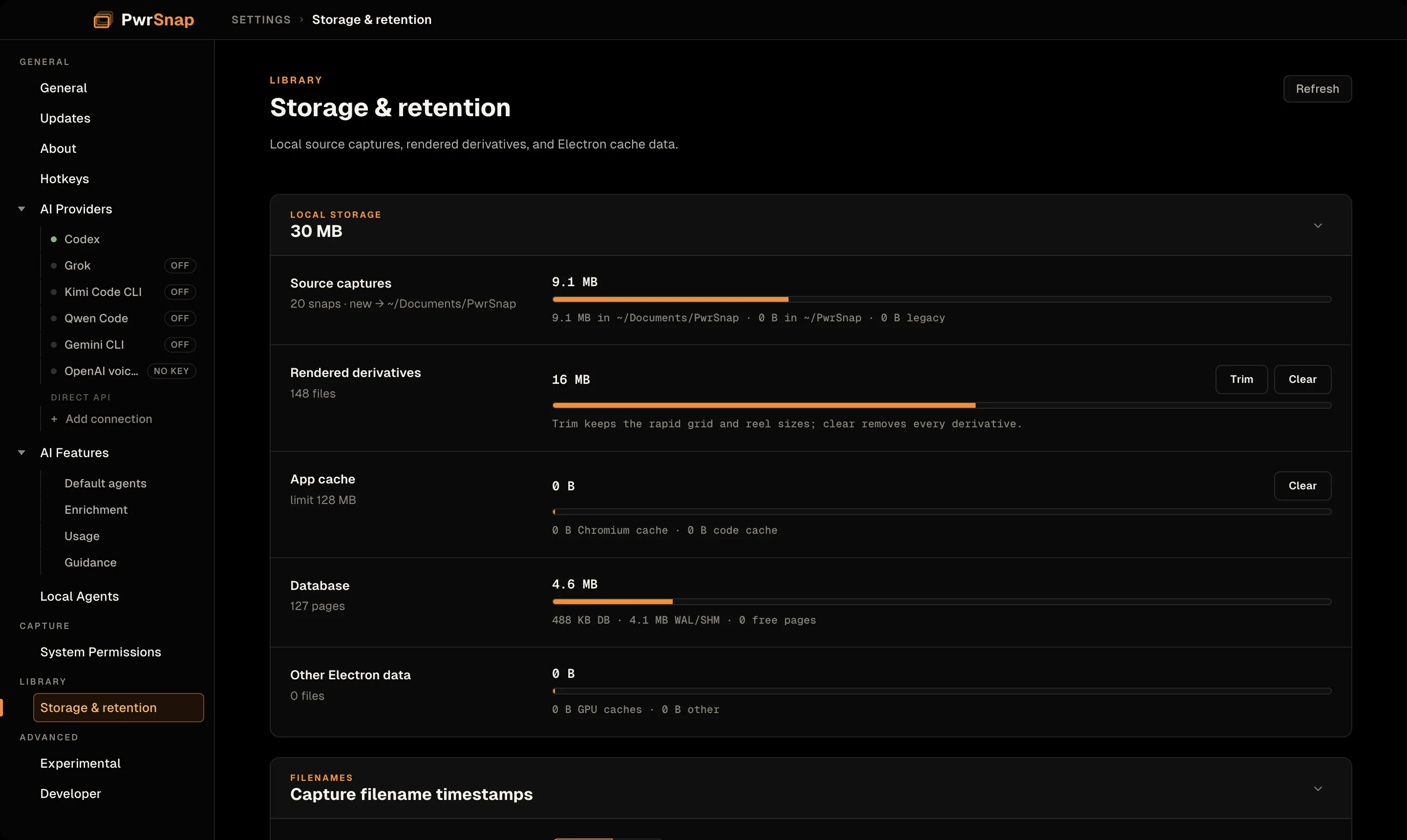The width and height of the screenshot is (1407, 840).
Task: Collapse the AI Features tree section
Action: [x=21, y=453]
